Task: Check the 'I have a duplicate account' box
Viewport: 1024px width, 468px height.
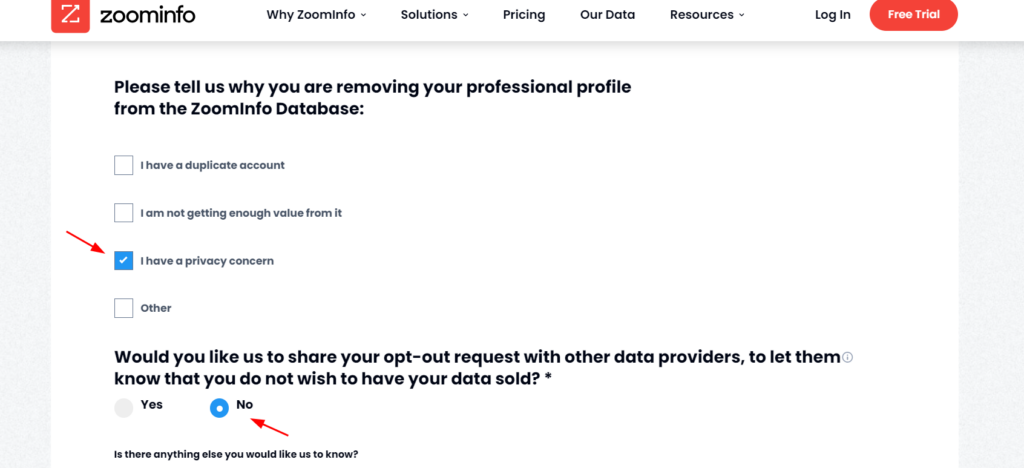Action: tap(123, 165)
